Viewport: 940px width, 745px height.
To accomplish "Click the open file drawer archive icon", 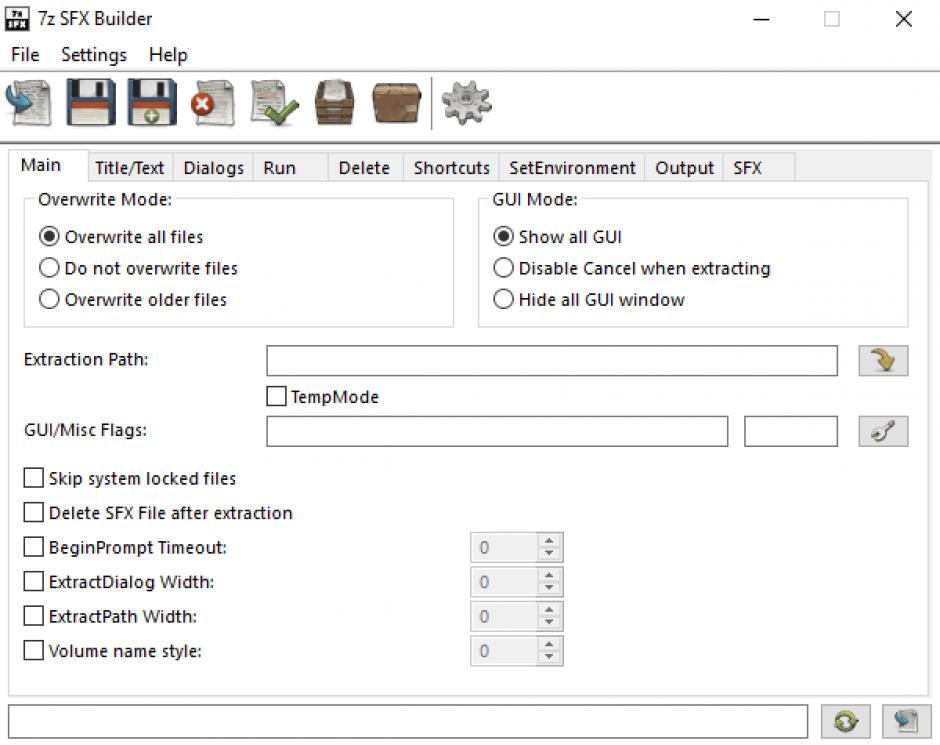I will (335, 103).
